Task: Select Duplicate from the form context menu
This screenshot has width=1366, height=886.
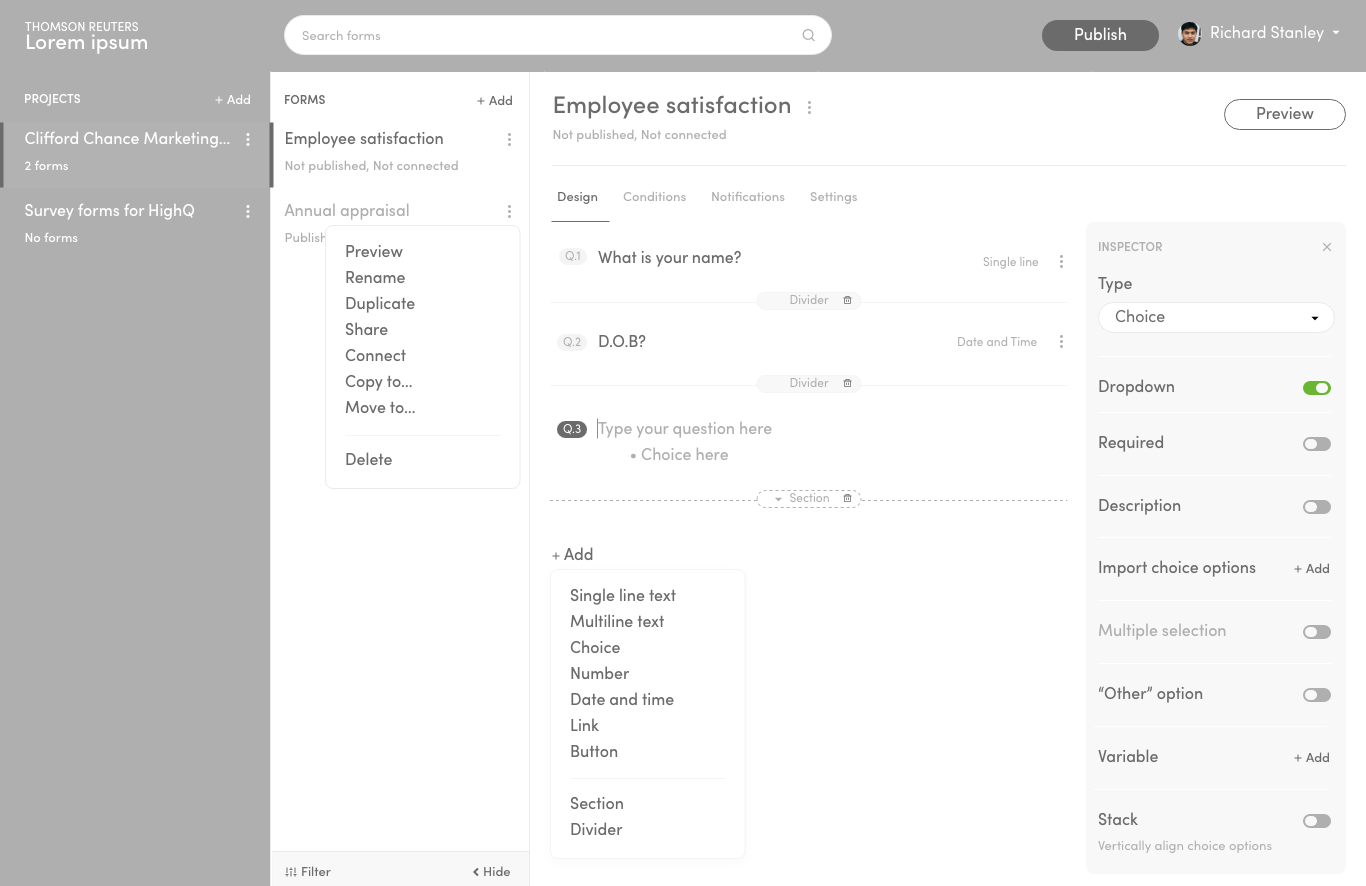Action: 380,304
